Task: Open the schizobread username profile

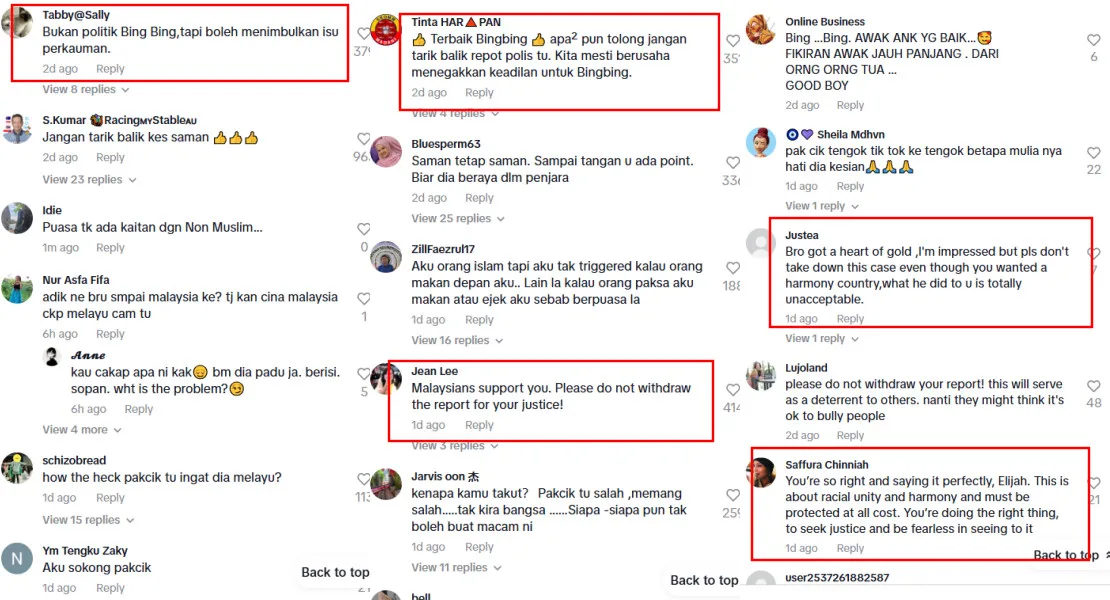Action: click(x=74, y=461)
